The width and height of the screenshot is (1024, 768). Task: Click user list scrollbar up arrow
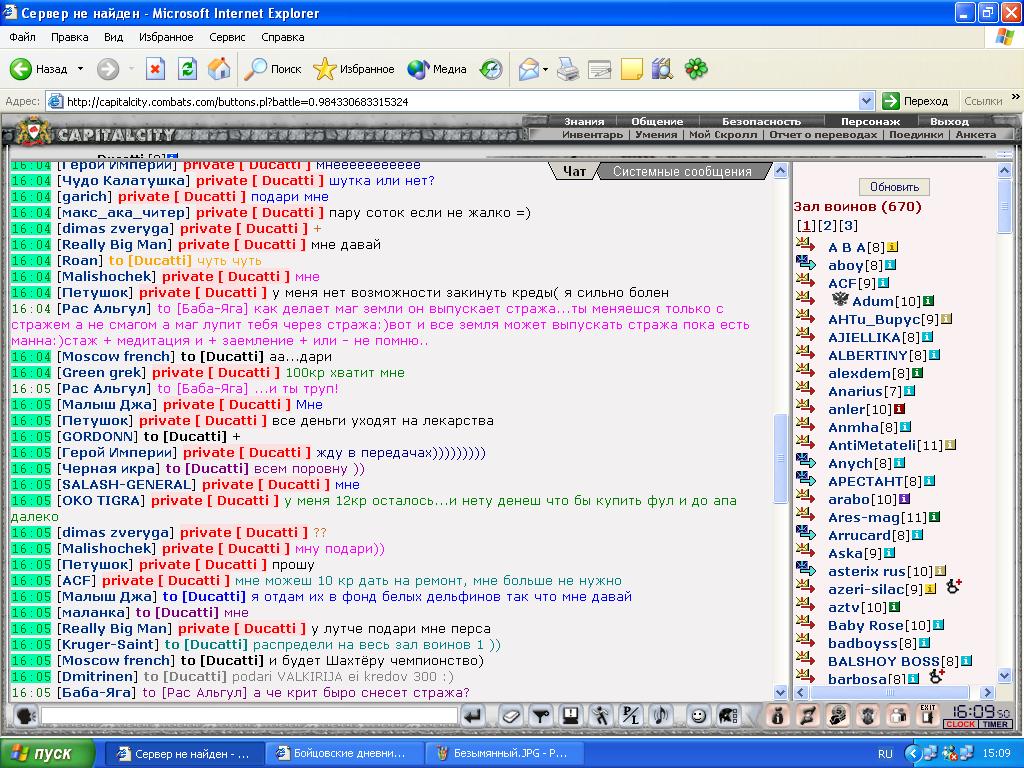(x=1004, y=171)
